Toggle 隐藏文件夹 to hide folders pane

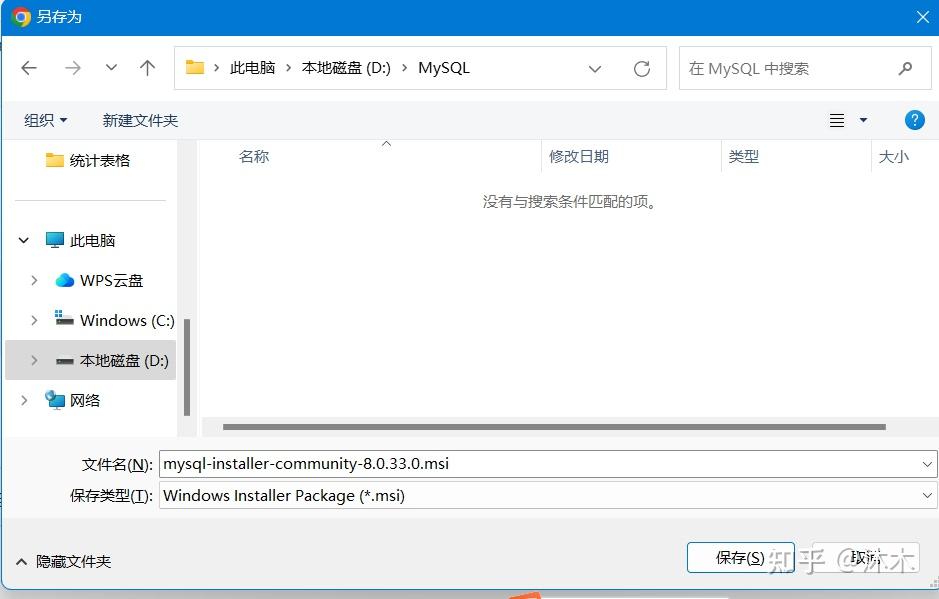click(63, 561)
